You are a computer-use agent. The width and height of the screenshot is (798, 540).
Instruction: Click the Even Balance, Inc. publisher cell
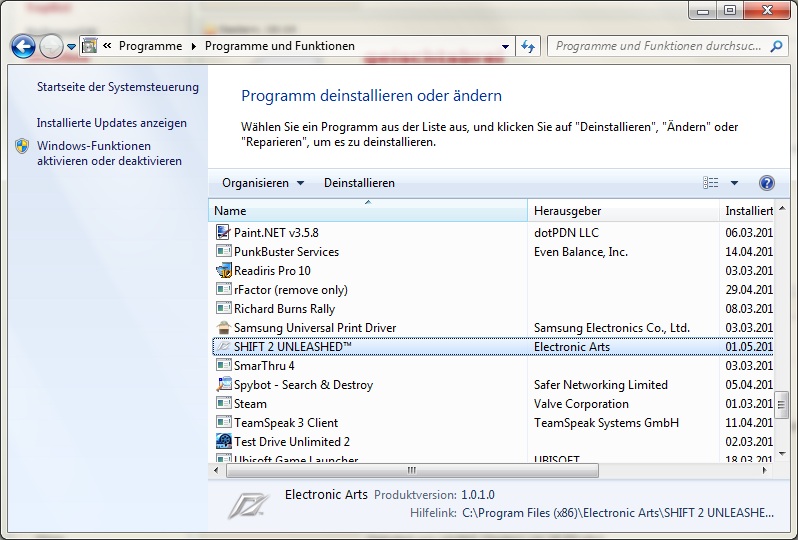tap(581, 251)
